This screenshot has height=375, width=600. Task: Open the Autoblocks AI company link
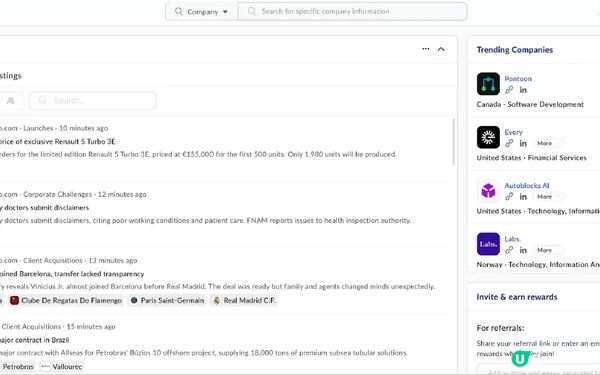pyautogui.click(x=527, y=186)
